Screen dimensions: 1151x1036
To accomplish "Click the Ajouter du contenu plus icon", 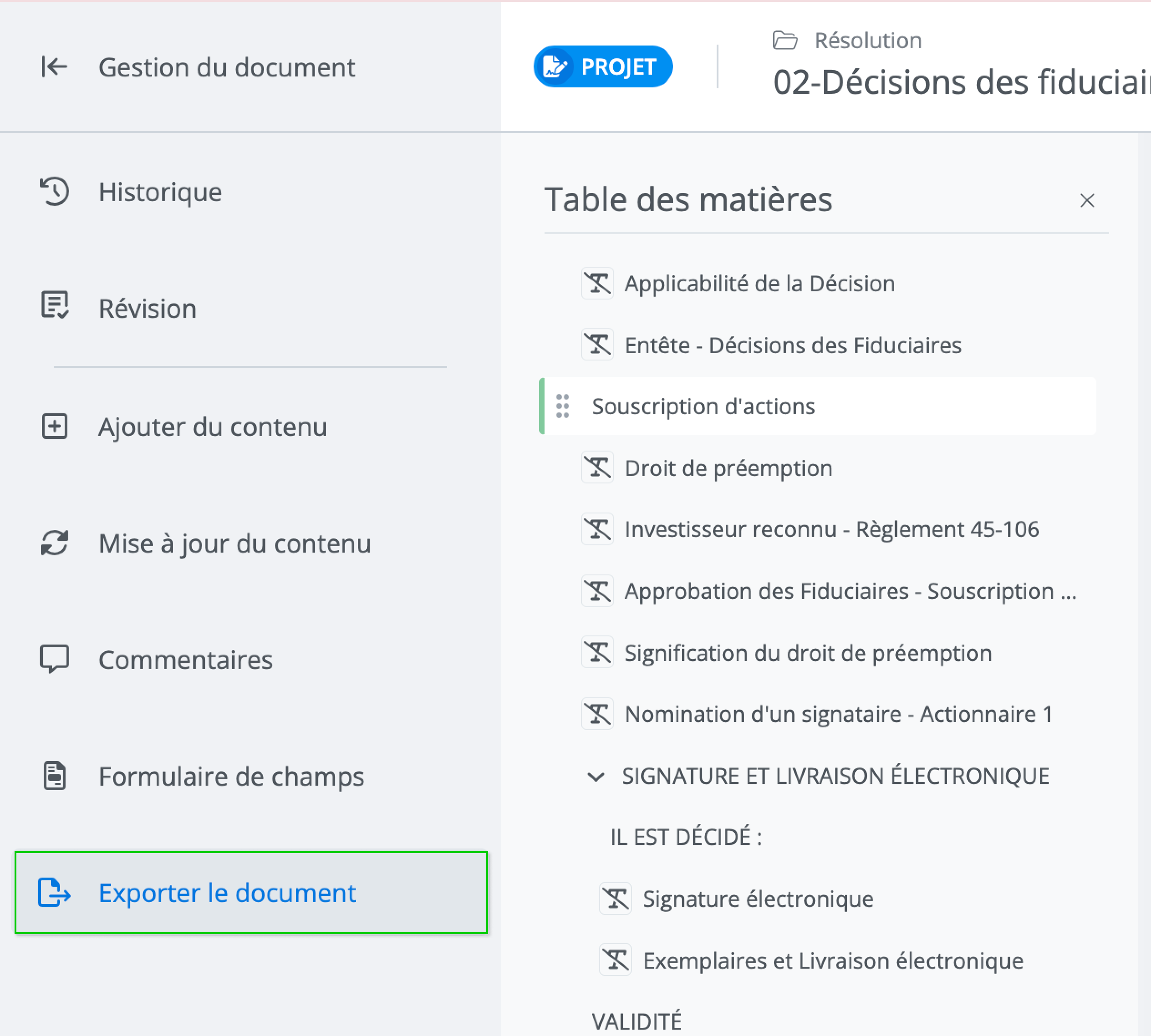I will click(x=55, y=427).
